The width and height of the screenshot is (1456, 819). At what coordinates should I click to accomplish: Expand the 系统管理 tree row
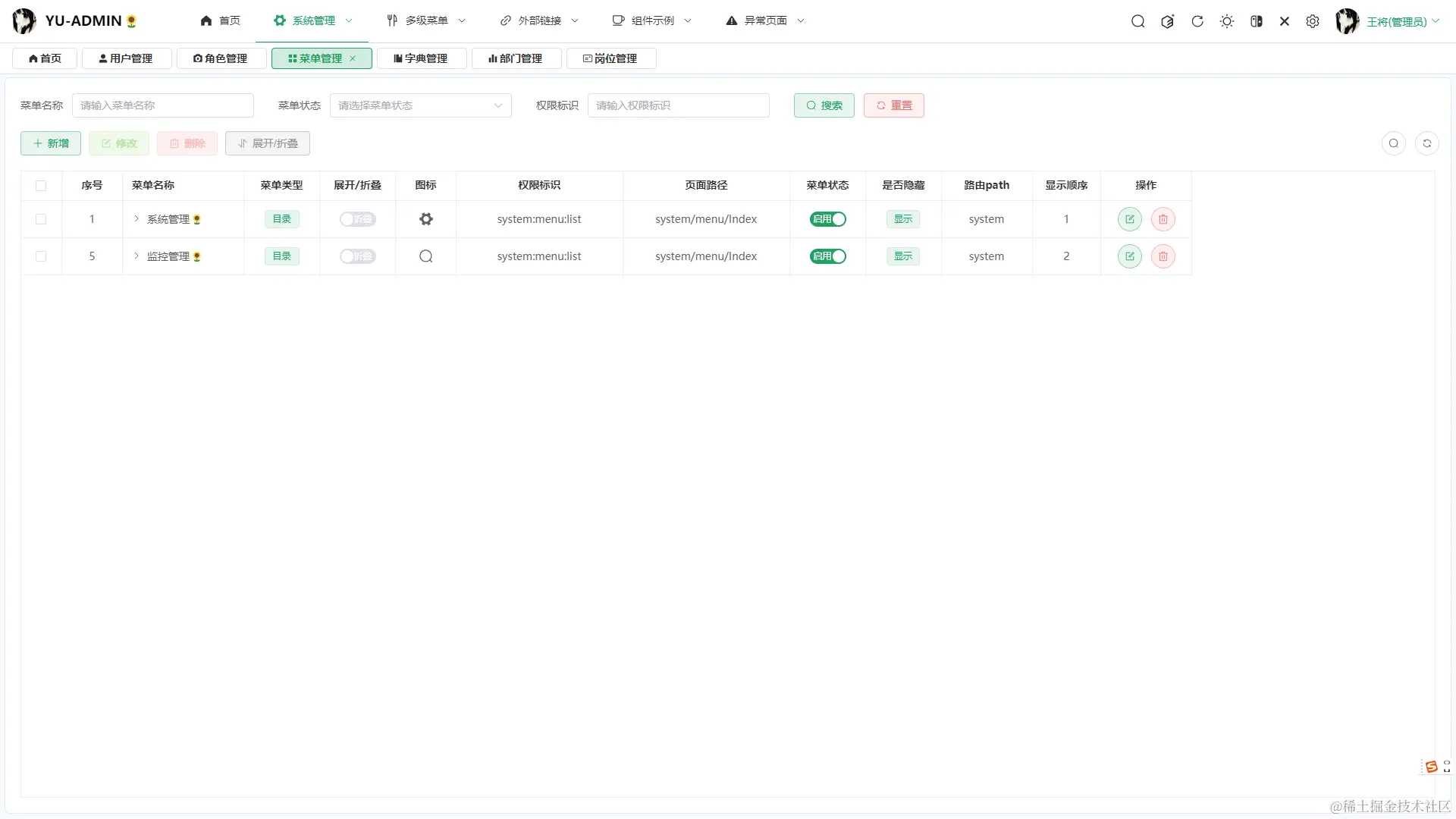point(136,219)
